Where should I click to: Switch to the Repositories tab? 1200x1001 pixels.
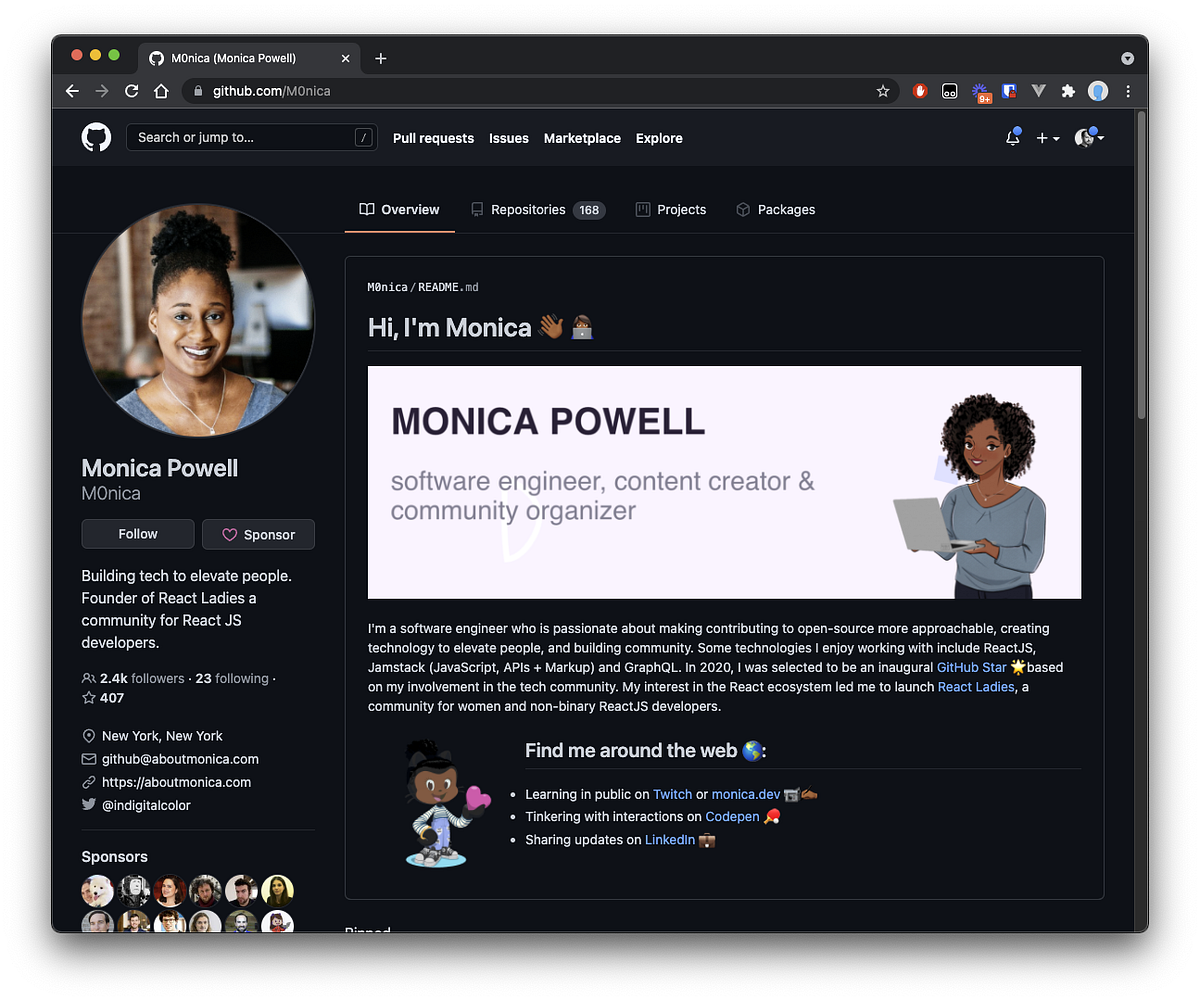pyautogui.click(x=538, y=210)
